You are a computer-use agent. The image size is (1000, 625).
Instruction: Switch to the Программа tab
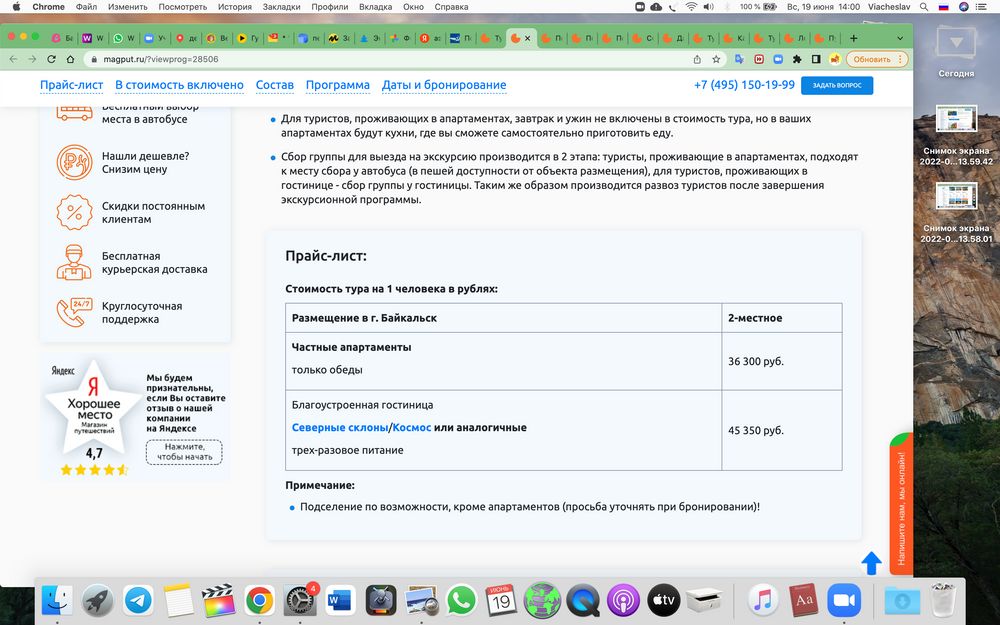(338, 85)
